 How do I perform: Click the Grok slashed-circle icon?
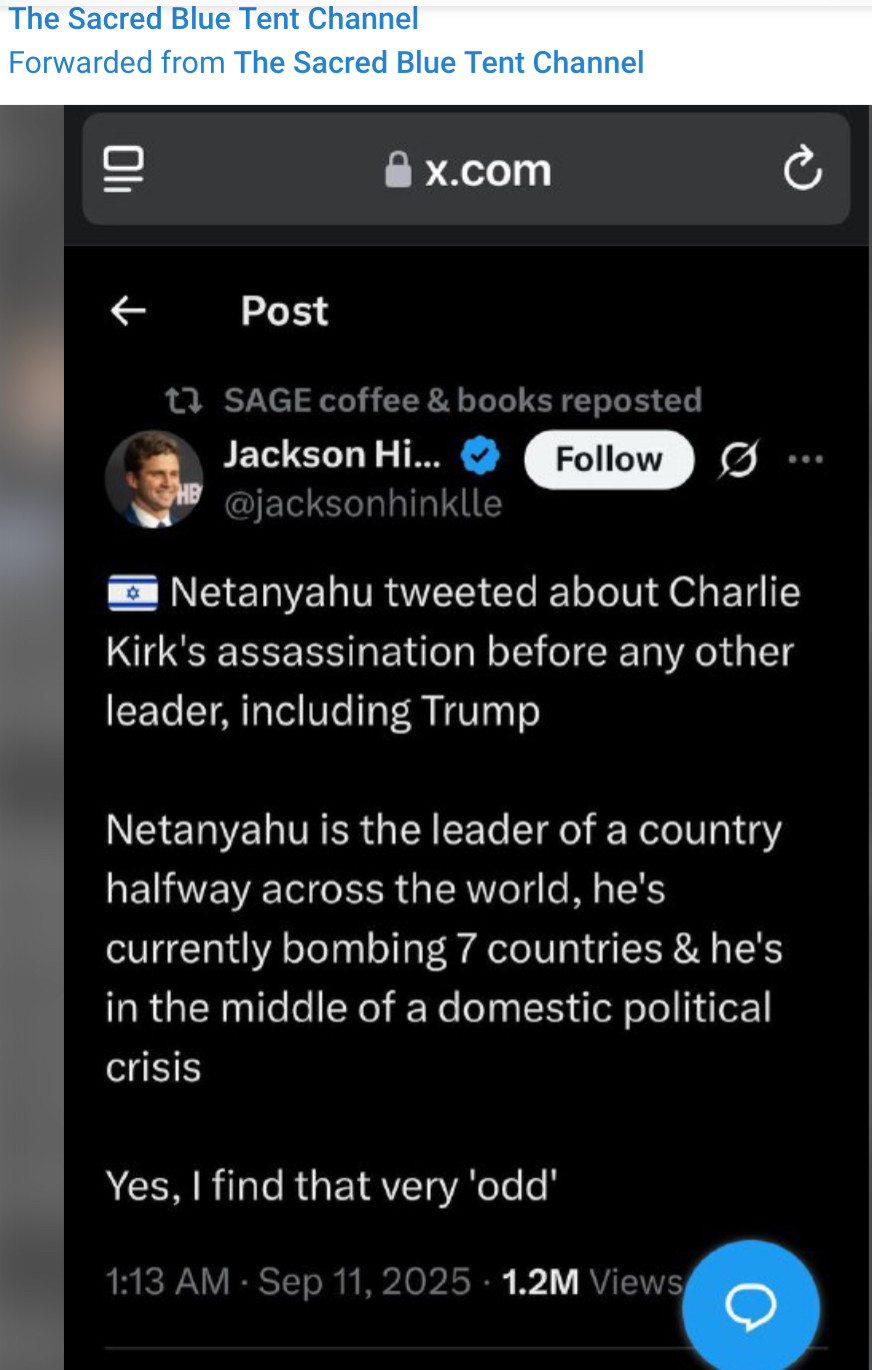click(x=738, y=460)
